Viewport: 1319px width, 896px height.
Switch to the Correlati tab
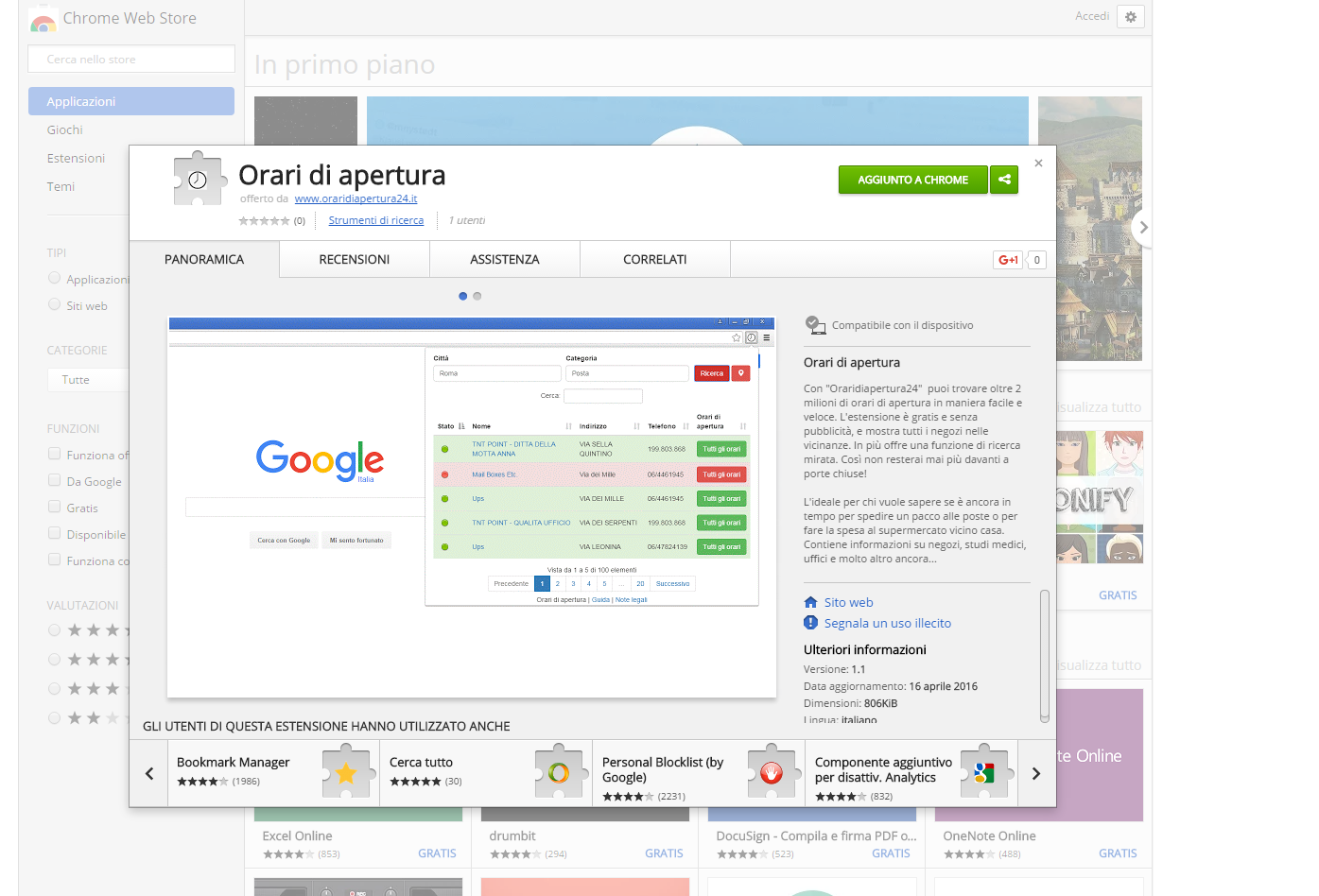pyautogui.click(x=655, y=259)
